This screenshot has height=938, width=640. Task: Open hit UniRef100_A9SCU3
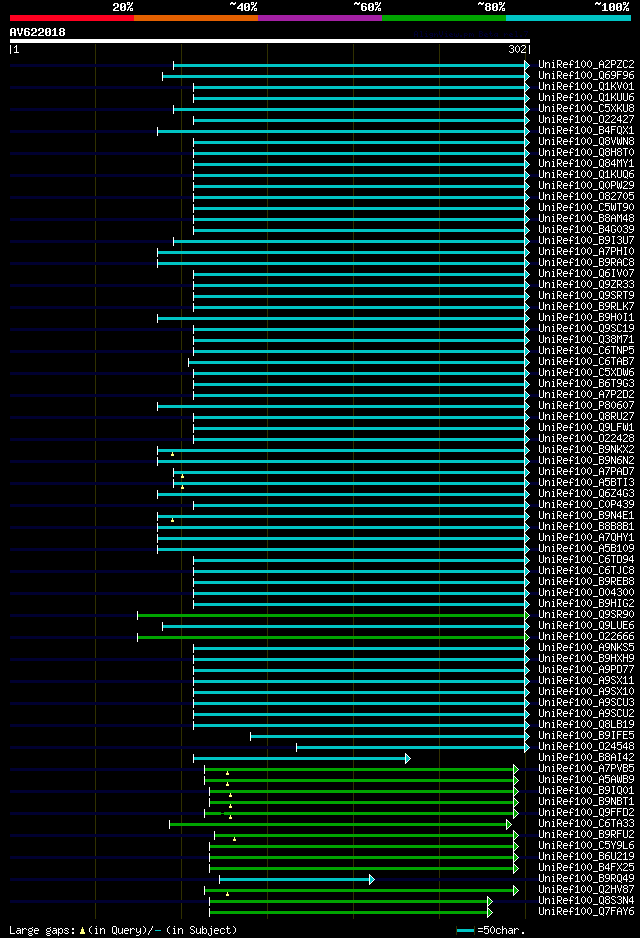point(586,702)
